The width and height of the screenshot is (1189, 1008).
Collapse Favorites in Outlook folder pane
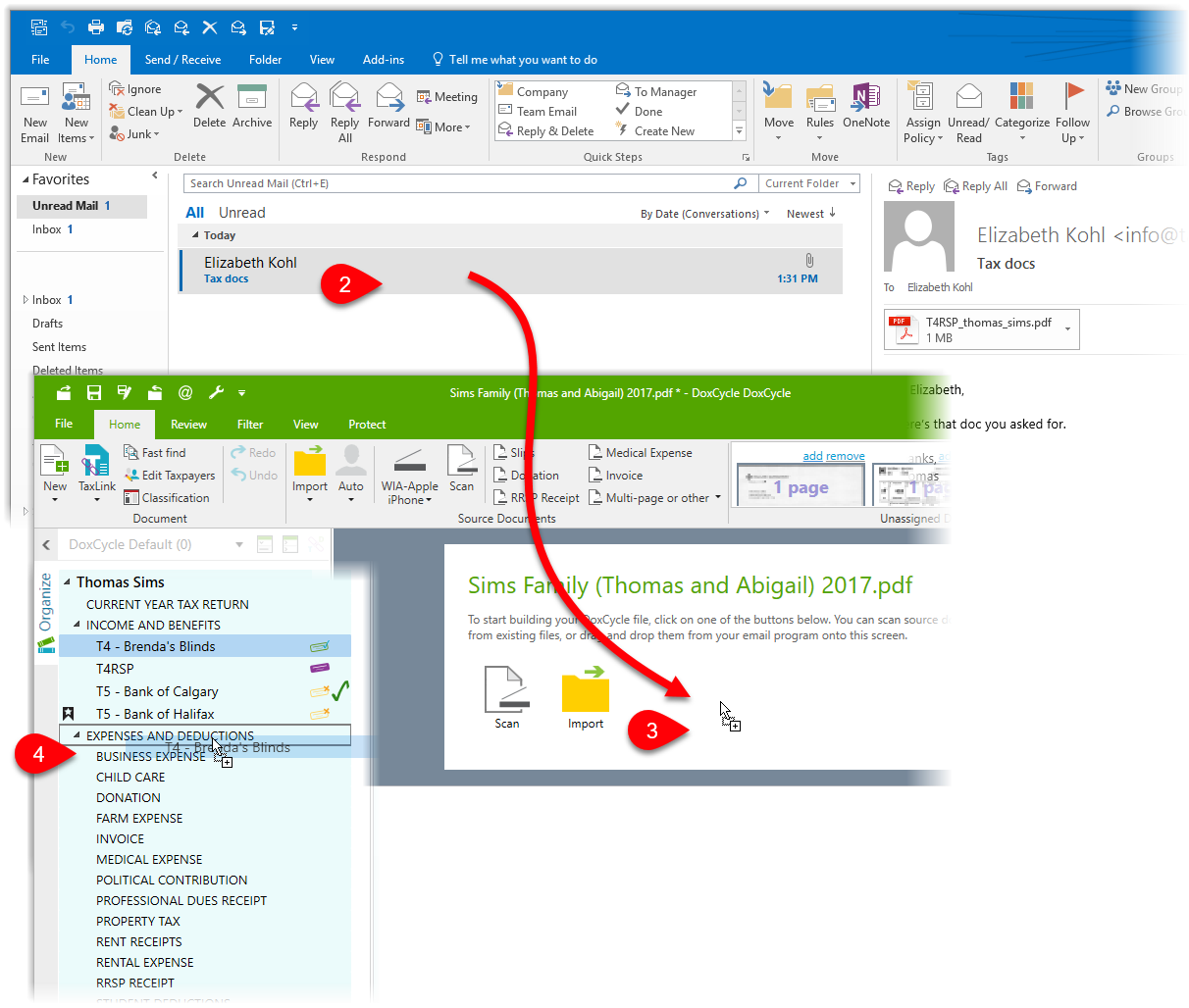click(x=26, y=179)
